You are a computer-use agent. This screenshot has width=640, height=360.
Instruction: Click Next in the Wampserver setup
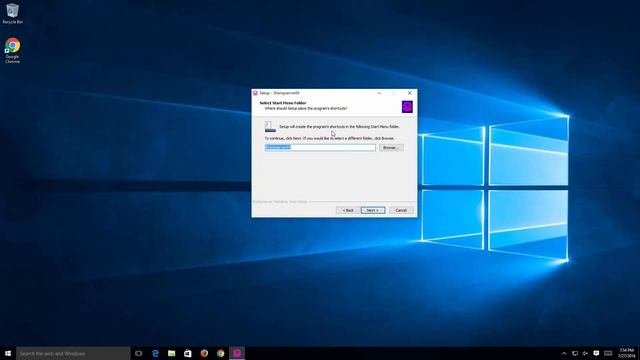(373, 210)
